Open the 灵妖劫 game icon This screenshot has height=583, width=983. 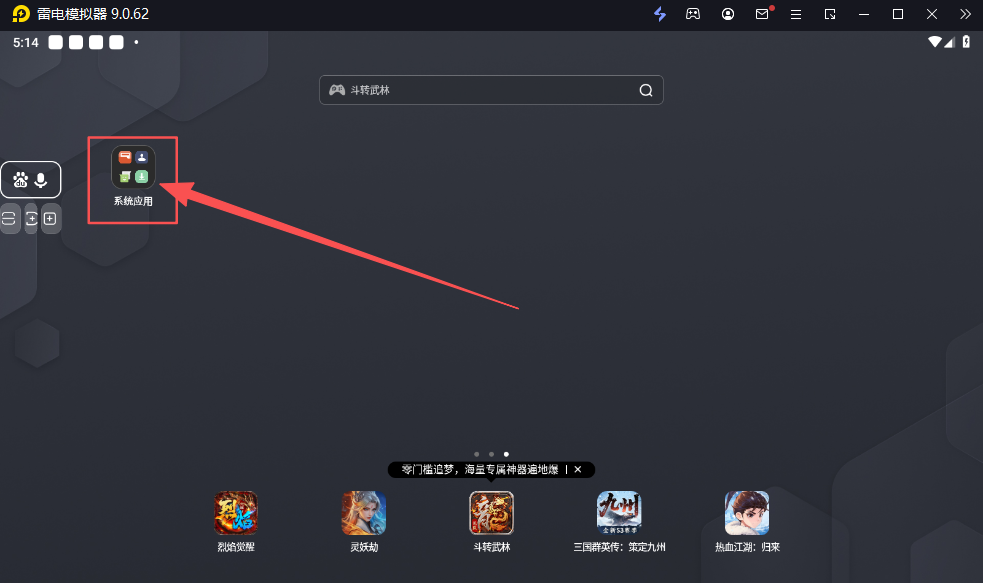[x=363, y=513]
